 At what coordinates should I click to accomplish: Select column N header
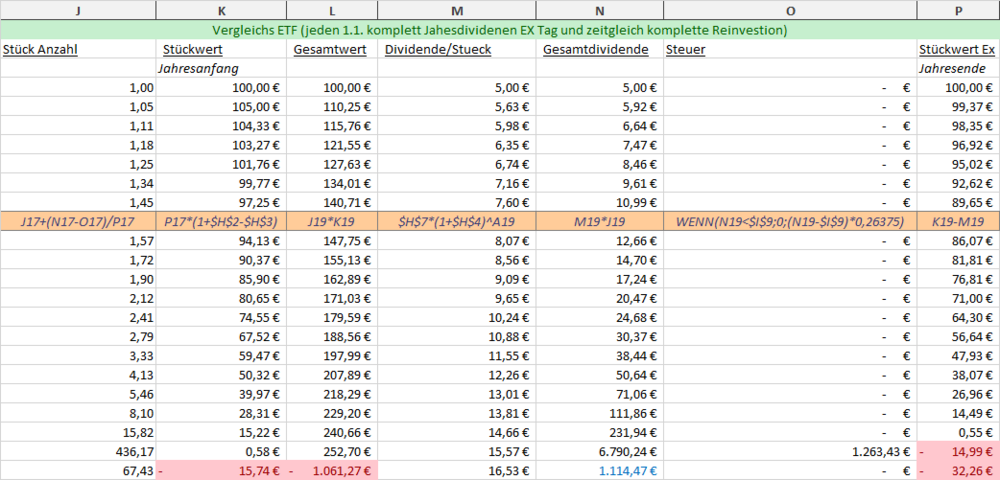pos(599,10)
